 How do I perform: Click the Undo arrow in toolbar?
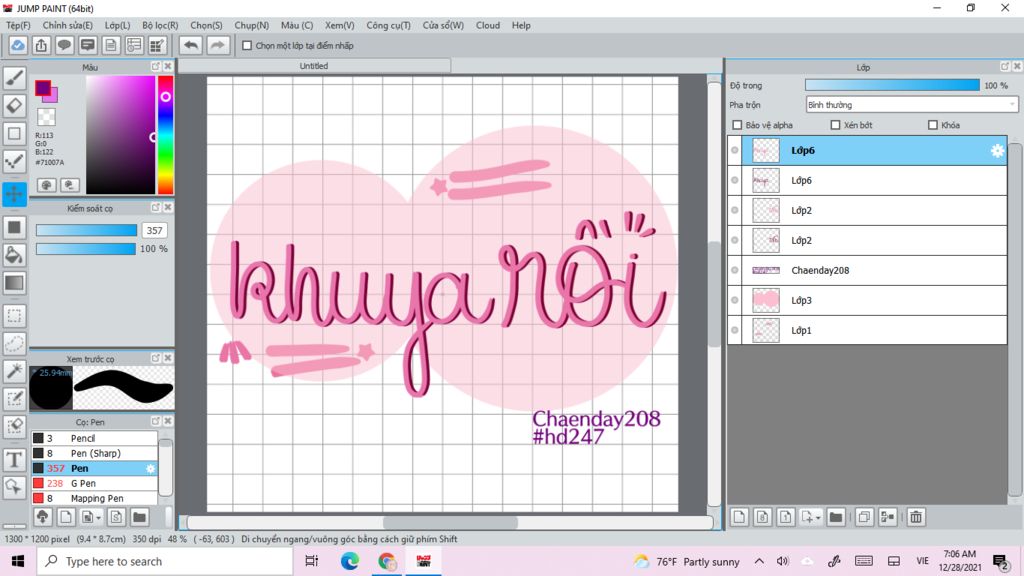click(191, 46)
